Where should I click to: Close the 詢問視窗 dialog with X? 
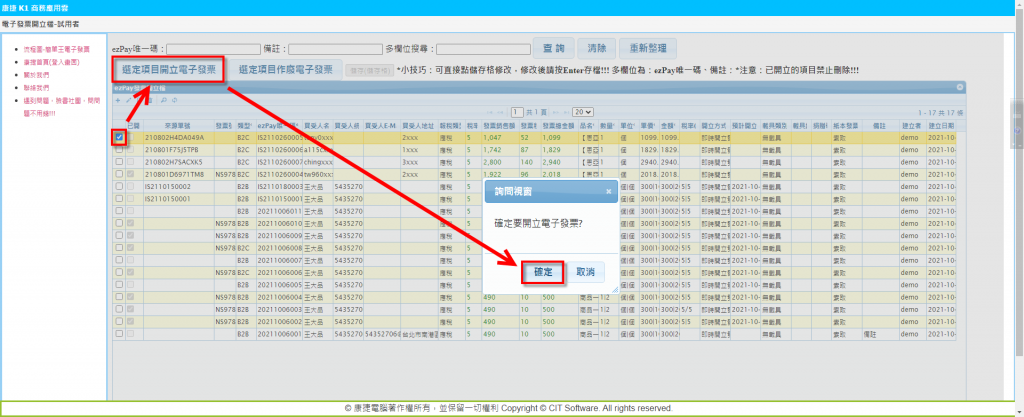pos(610,188)
